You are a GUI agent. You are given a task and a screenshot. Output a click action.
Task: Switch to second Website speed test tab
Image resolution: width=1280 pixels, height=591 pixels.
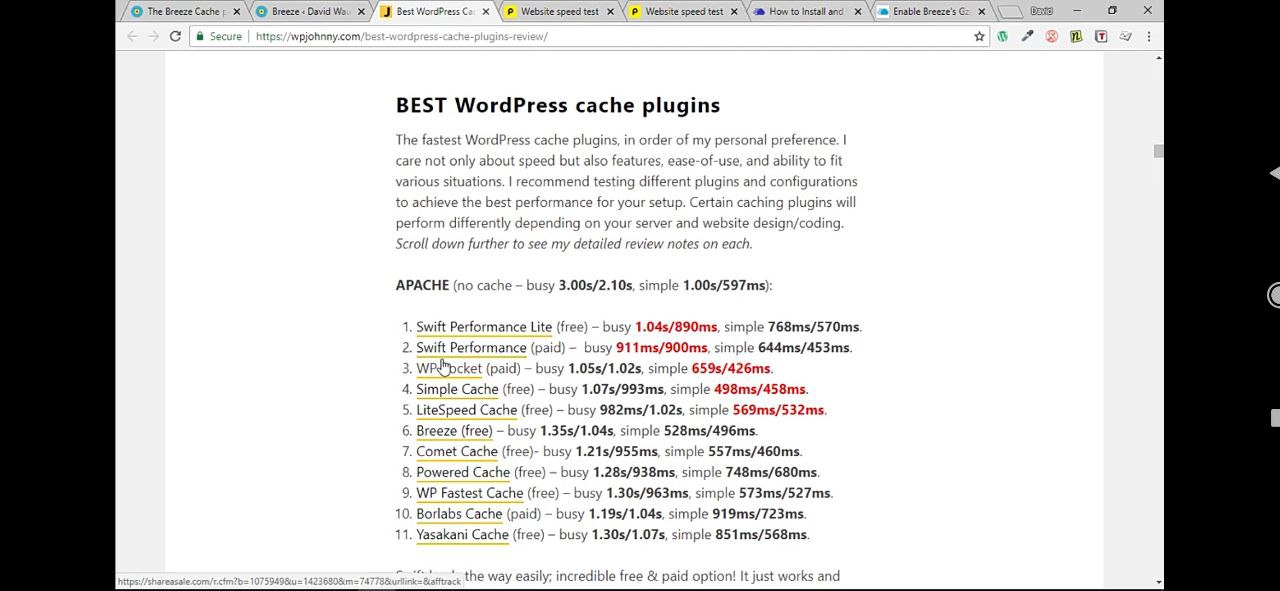684,12
